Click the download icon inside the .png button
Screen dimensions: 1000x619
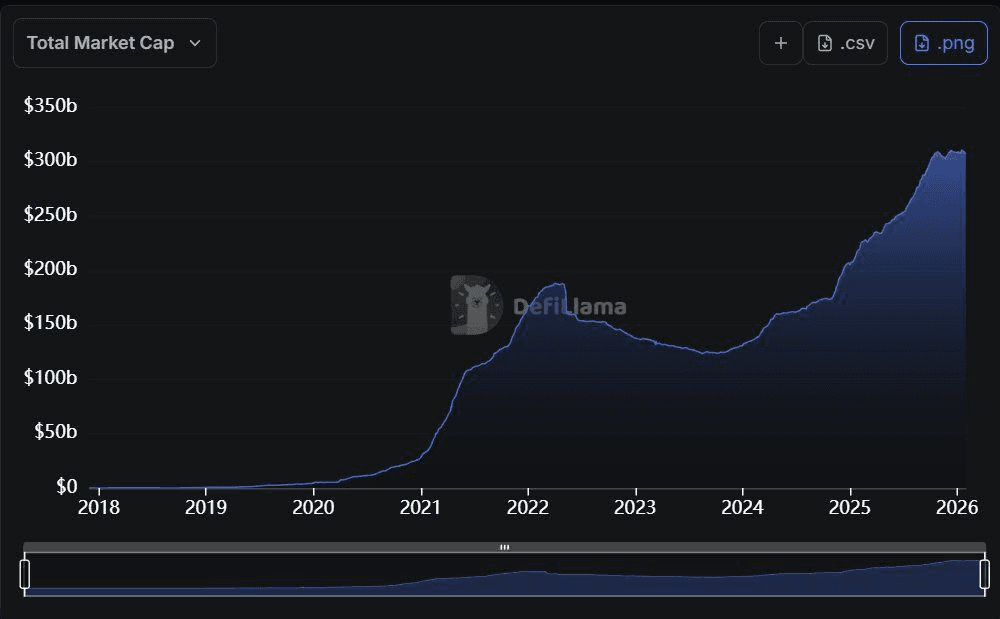tap(922, 43)
